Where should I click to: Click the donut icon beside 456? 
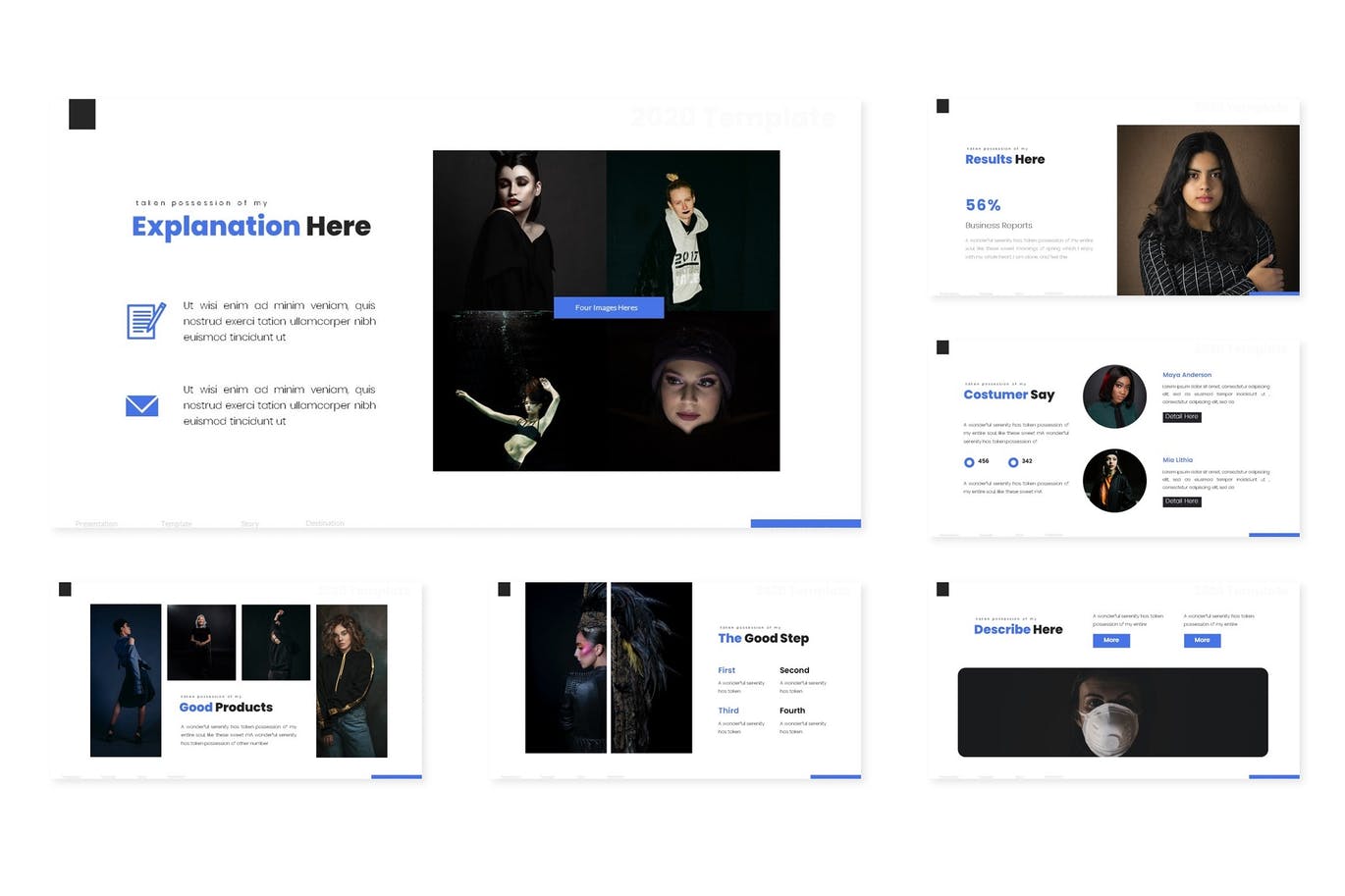969,462
